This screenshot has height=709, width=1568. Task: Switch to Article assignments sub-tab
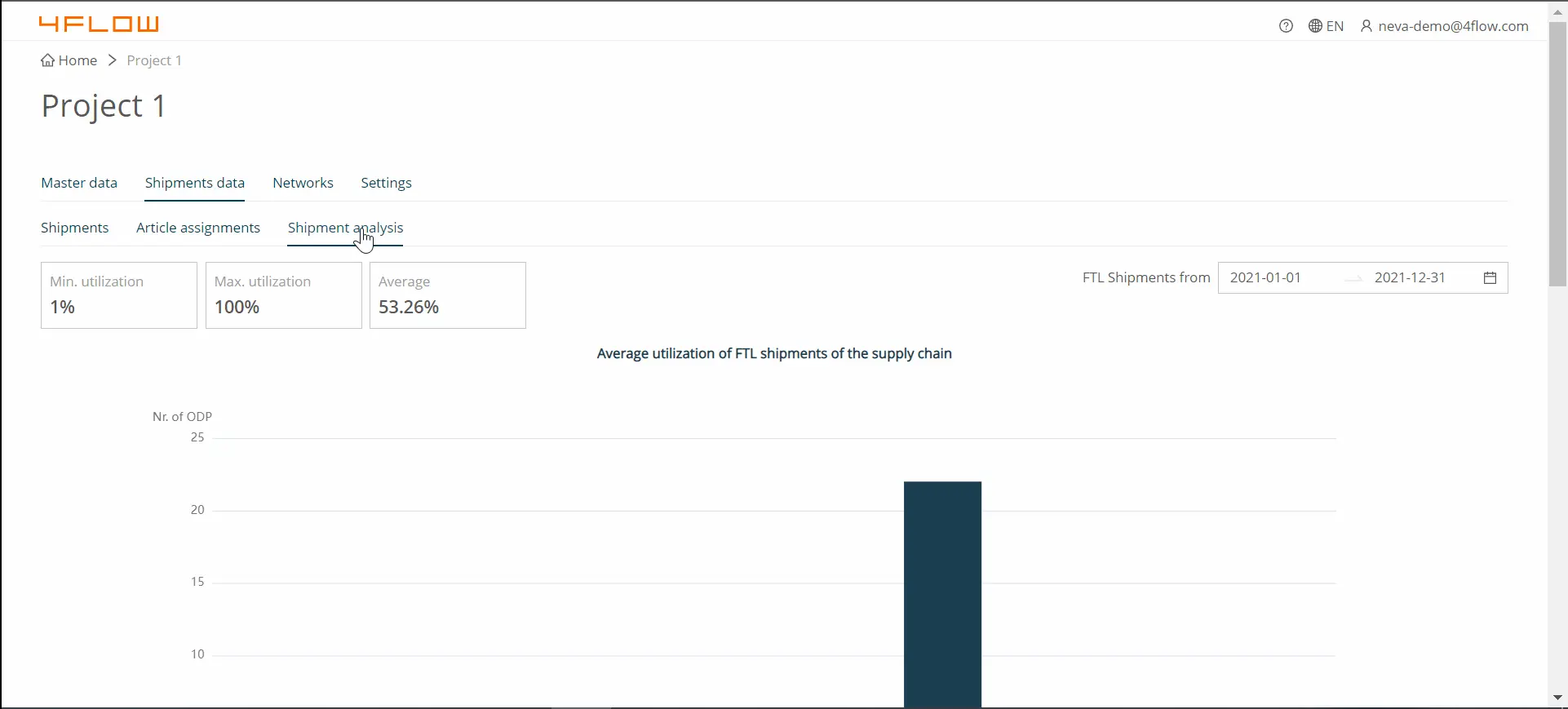198,228
